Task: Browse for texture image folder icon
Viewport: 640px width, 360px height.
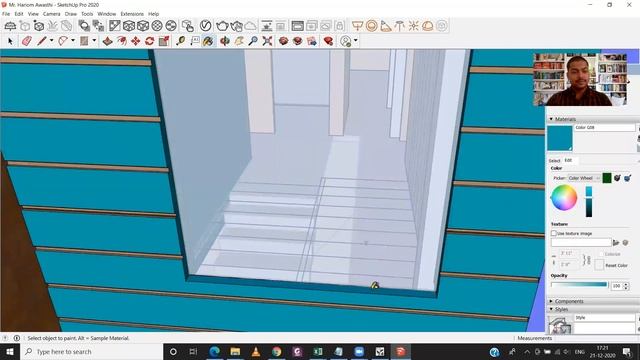Action: click(616, 243)
